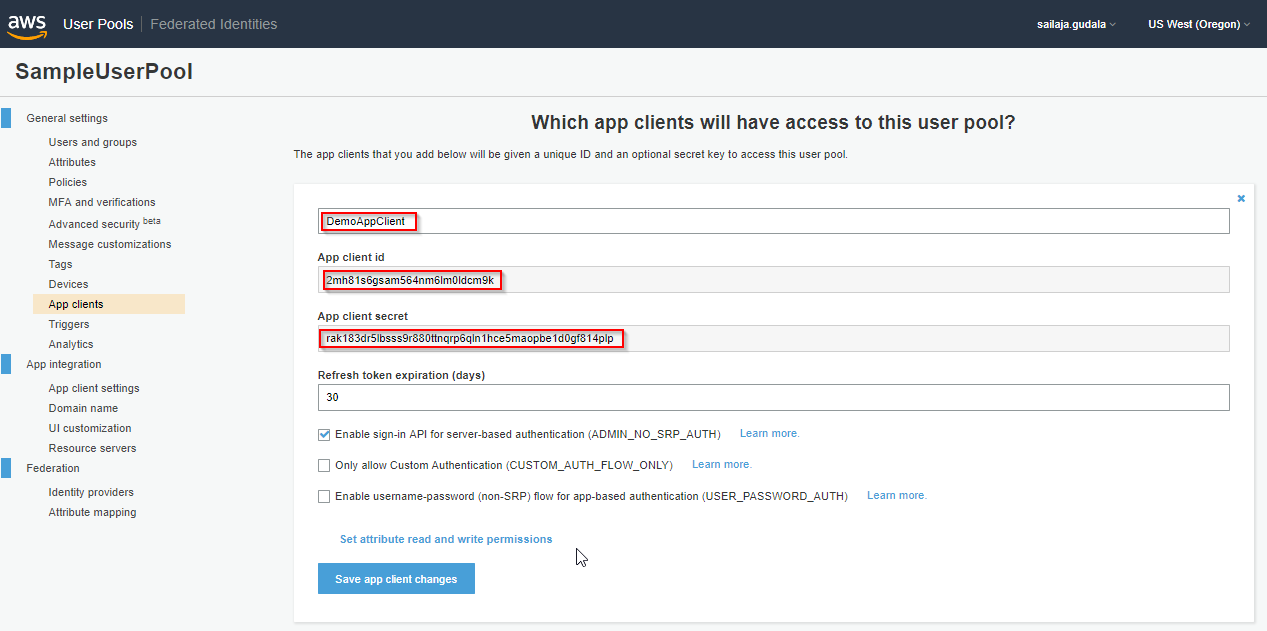Viewport: 1267px width, 631px height.
Task: Toggle the ADMIN_NO_SRP_AUTH sign-in API checkbox
Action: click(324, 435)
